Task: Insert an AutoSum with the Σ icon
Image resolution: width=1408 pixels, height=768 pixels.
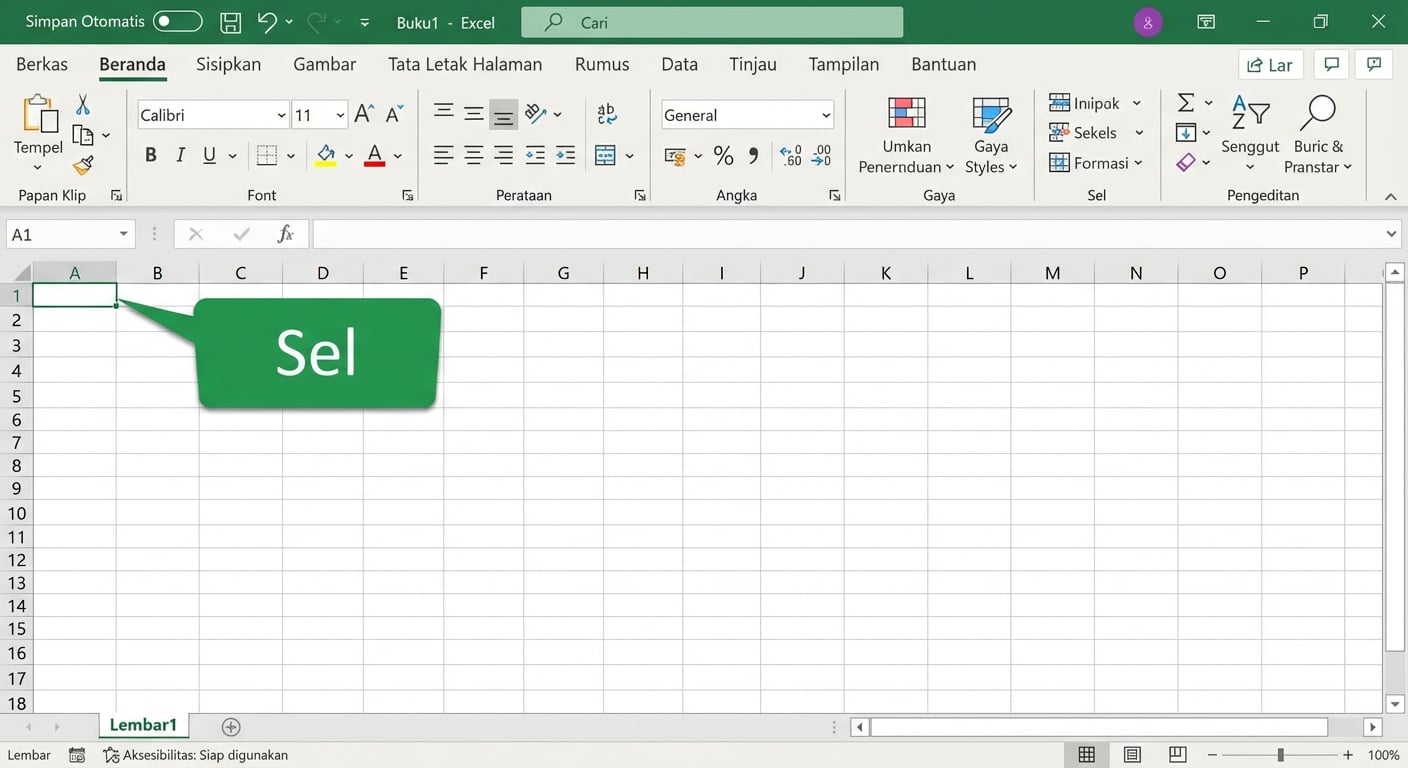Action: (1184, 101)
